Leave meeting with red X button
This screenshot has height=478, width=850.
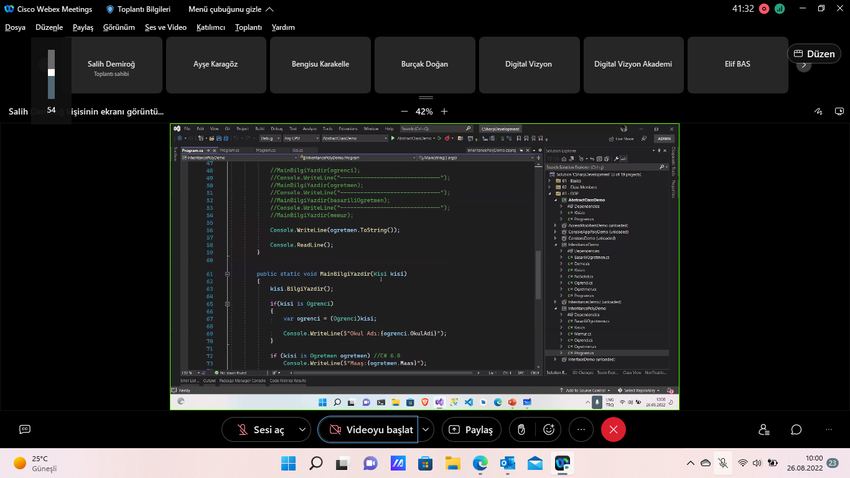pyautogui.click(x=613, y=430)
